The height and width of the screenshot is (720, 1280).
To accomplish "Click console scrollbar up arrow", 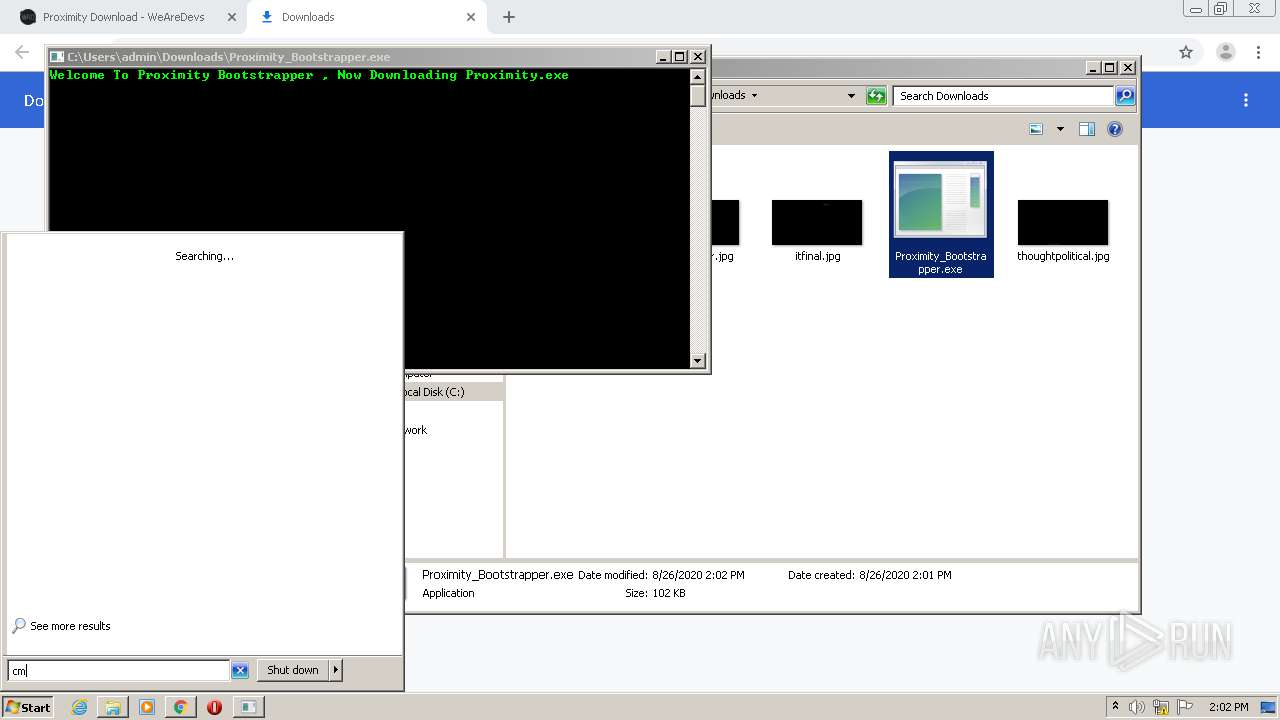I will point(698,76).
